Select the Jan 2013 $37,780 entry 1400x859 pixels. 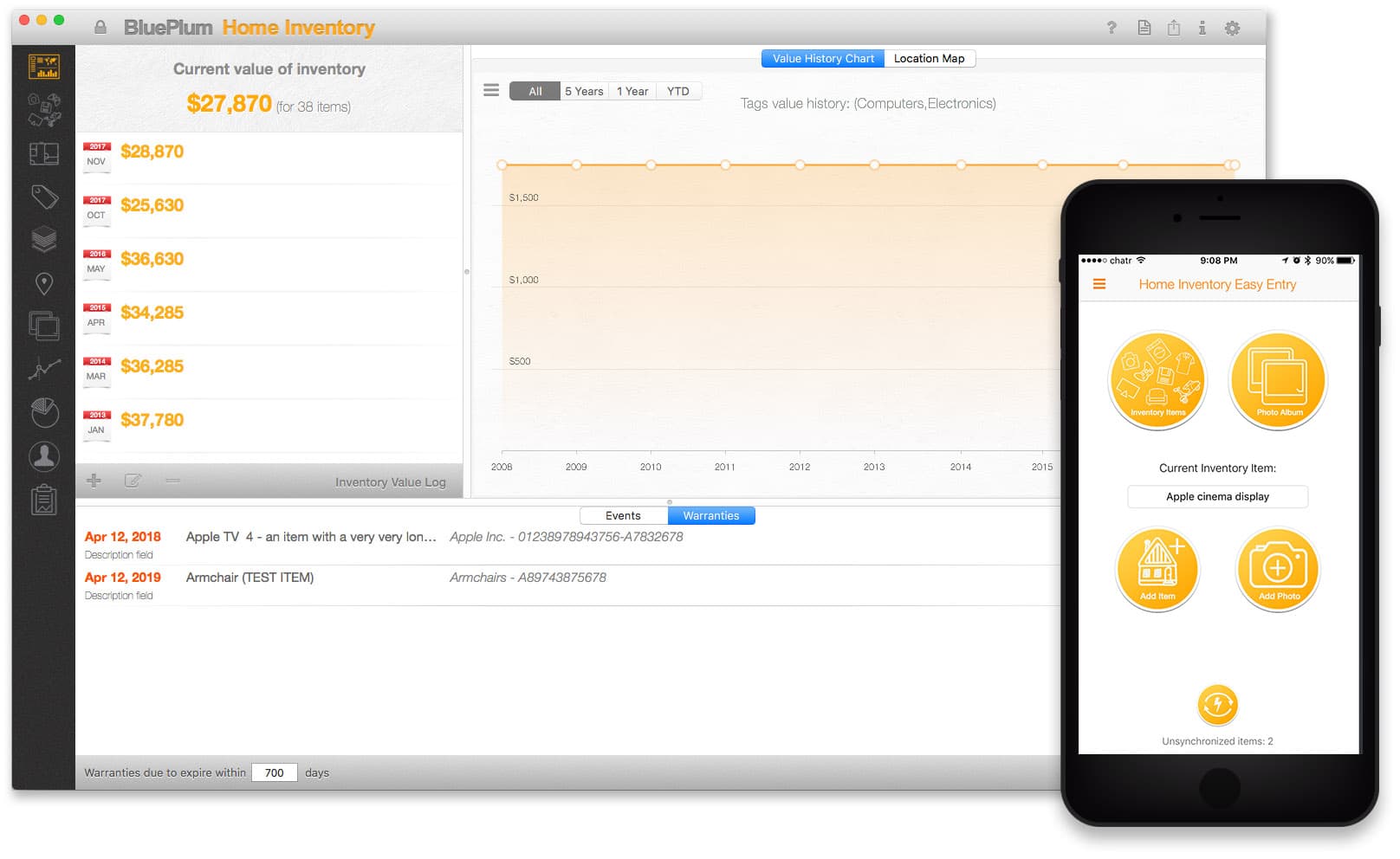269,426
